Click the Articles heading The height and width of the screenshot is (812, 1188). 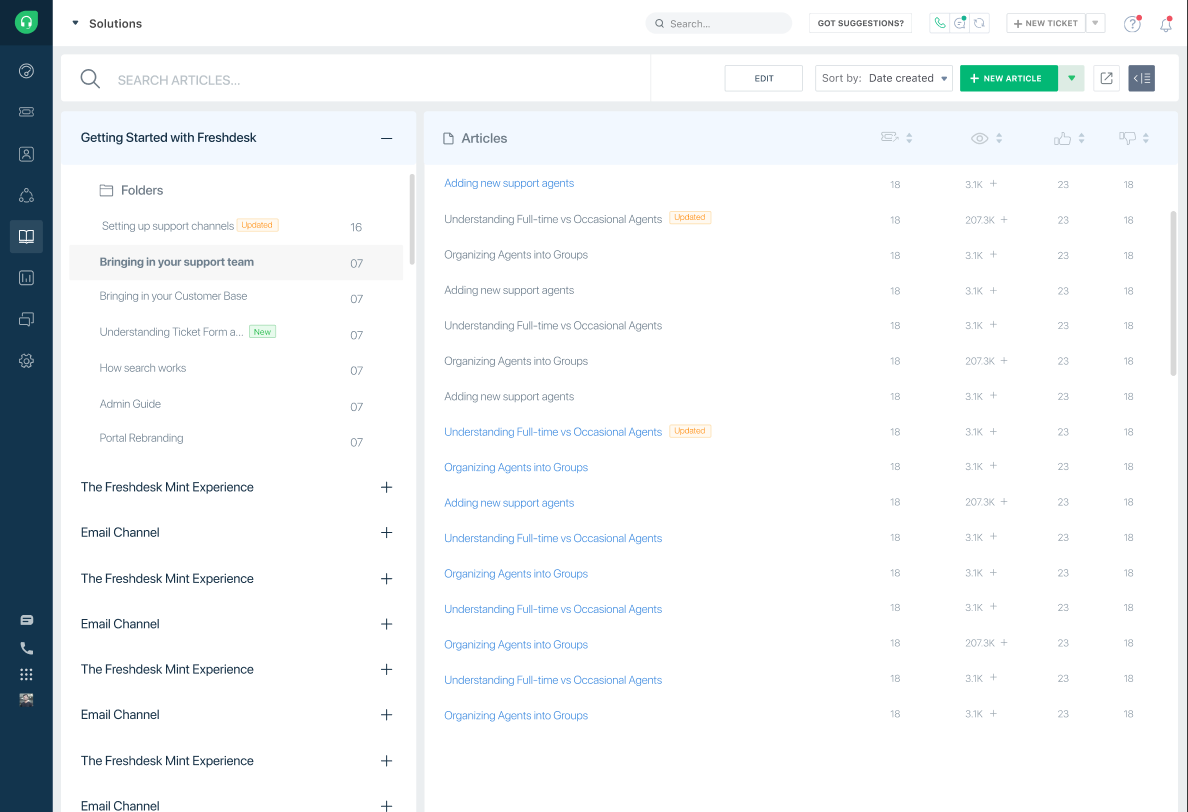(x=475, y=139)
